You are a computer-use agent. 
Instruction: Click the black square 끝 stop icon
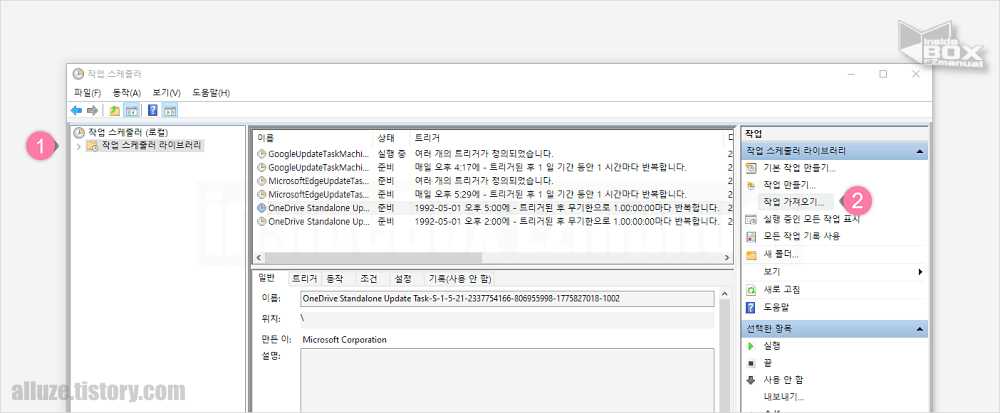751,363
